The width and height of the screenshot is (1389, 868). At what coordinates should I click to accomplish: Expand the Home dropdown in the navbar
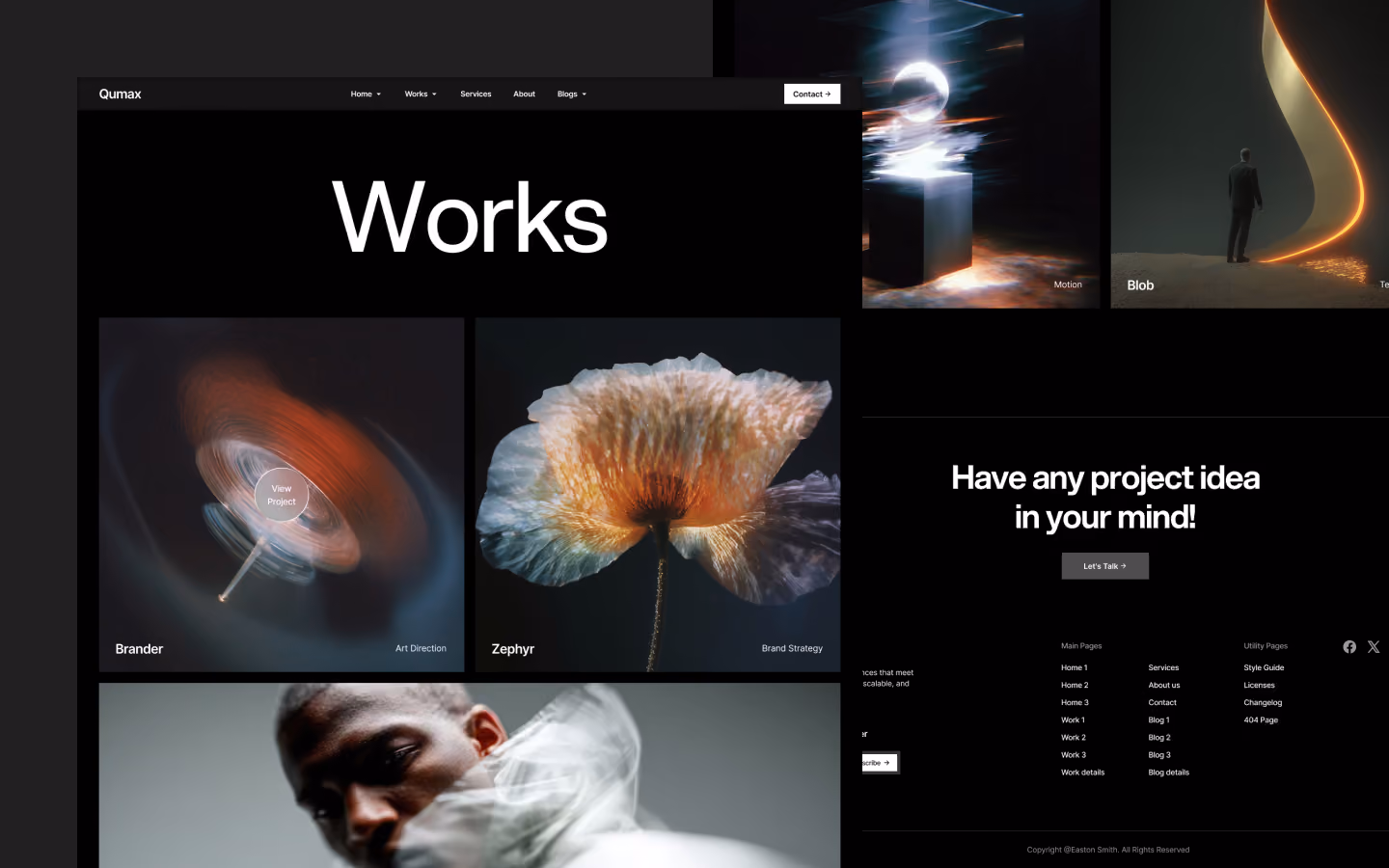pos(366,94)
